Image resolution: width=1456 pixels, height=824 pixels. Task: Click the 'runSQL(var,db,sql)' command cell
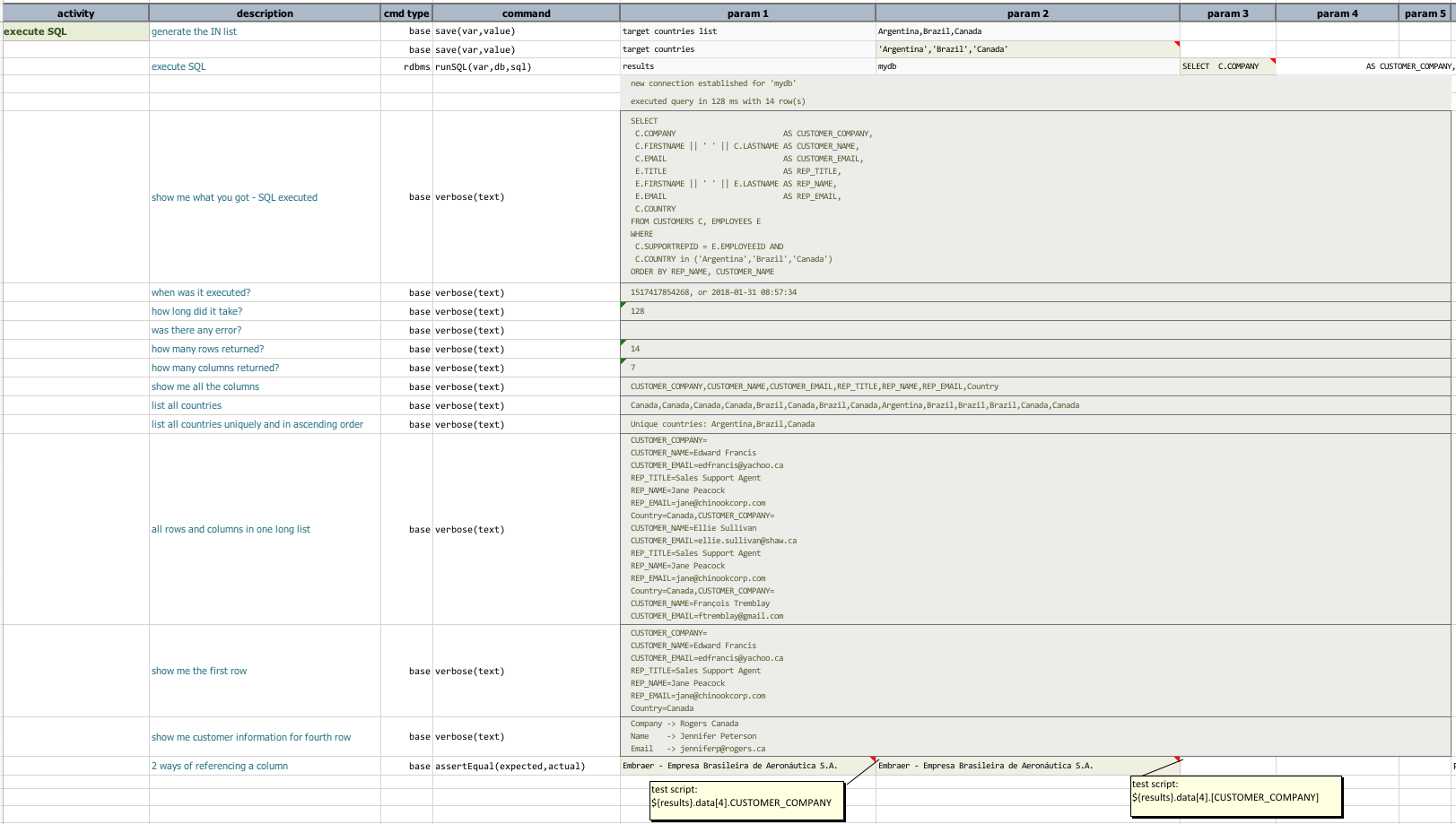(527, 66)
